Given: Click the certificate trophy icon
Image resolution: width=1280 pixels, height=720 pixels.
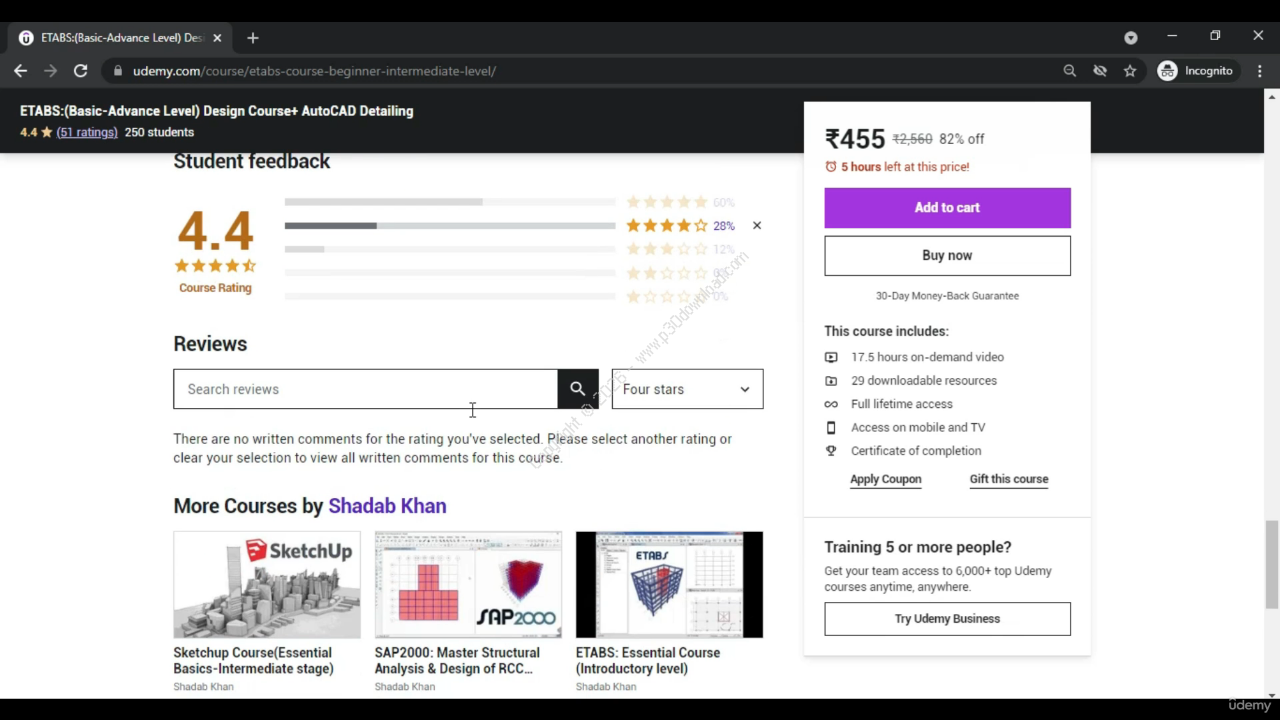Looking at the screenshot, I should [x=831, y=451].
